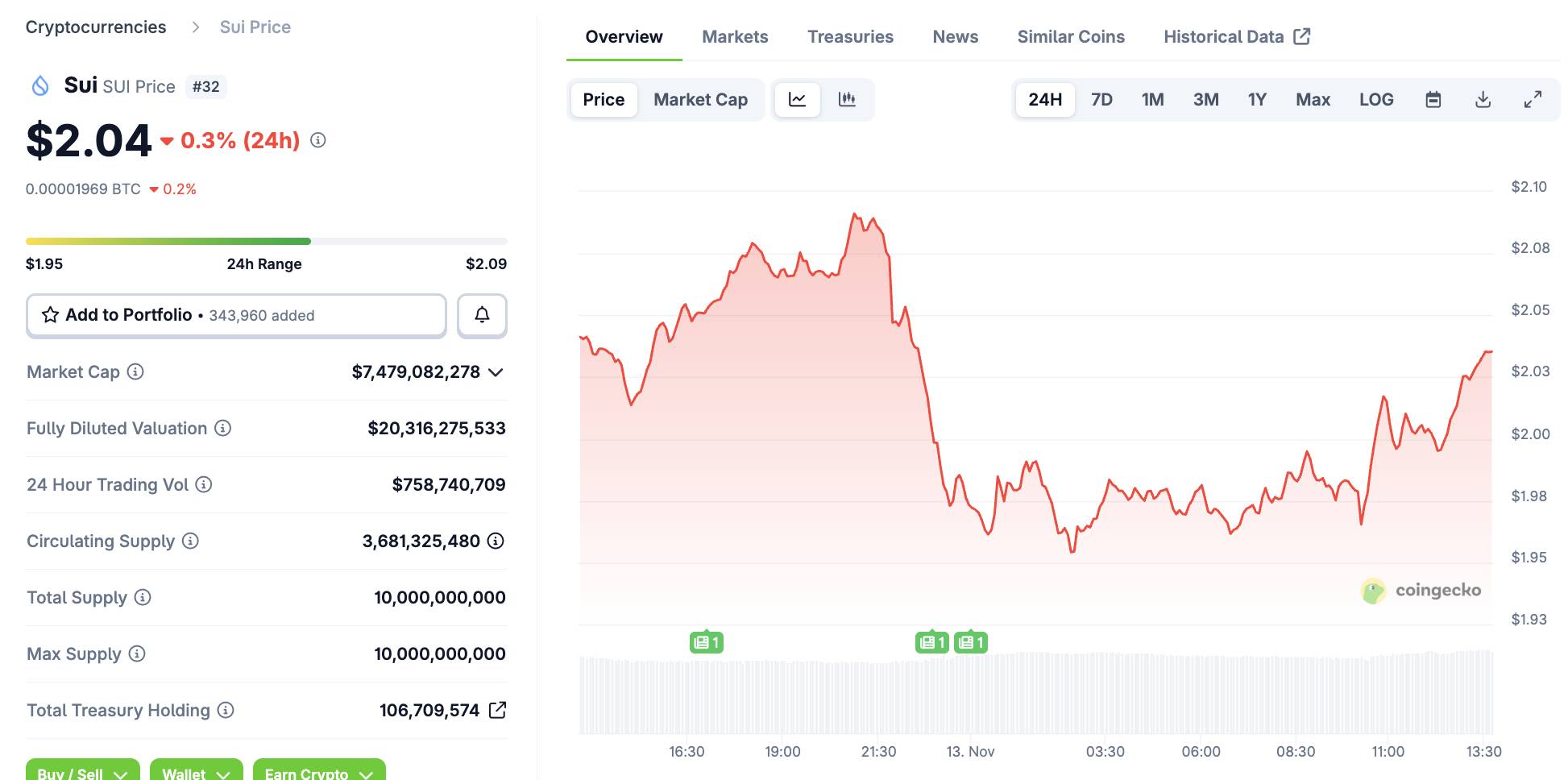1568x780 pixels.
Task: Download the chart data
Action: click(x=1483, y=99)
